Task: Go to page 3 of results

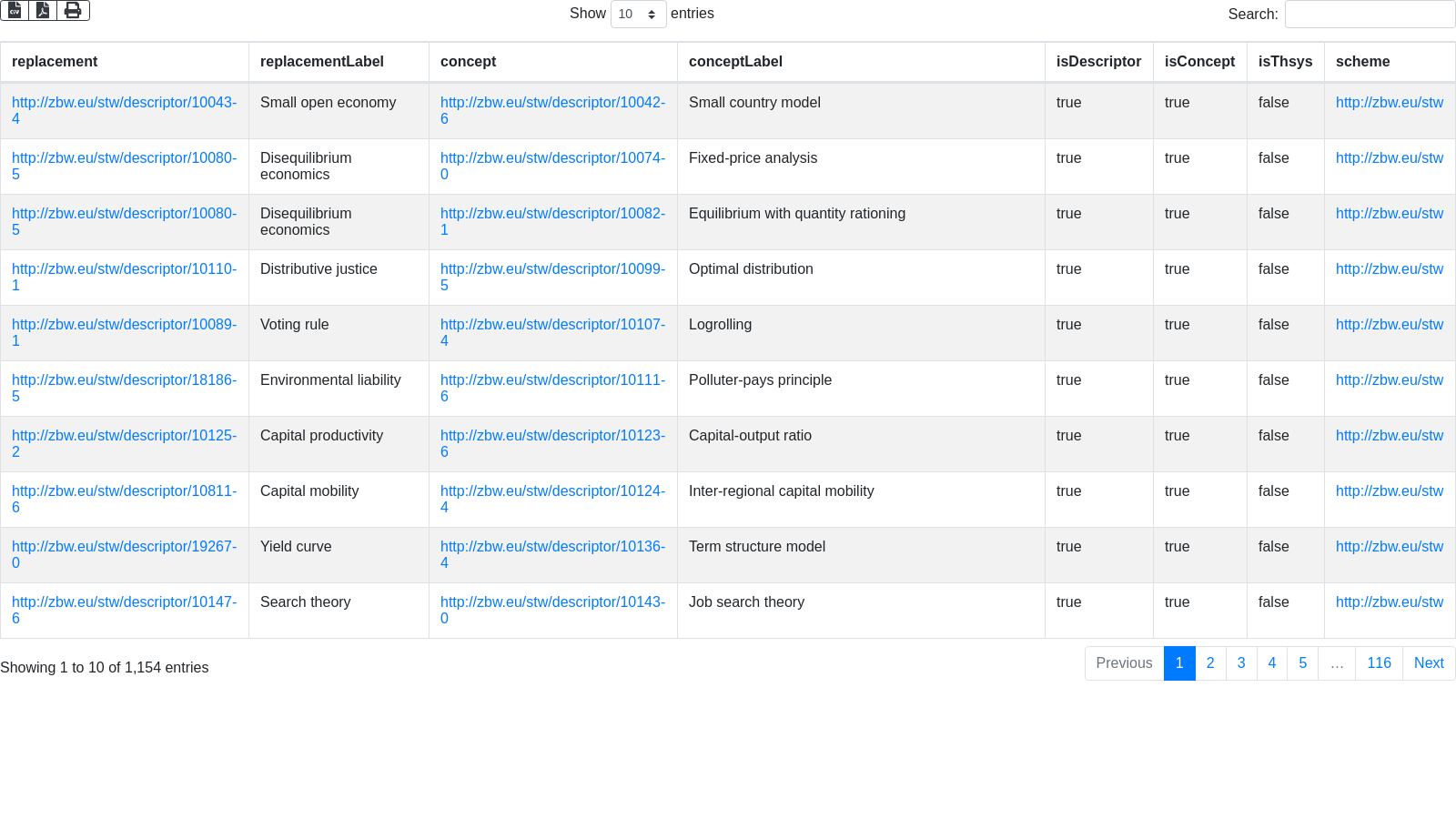Action: pos(1241,663)
